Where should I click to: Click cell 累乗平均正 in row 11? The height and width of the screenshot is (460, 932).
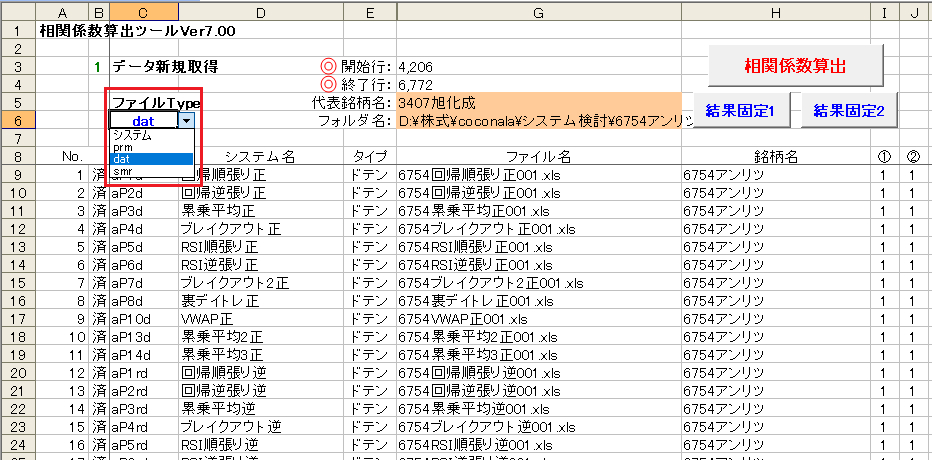pos(260,211)
